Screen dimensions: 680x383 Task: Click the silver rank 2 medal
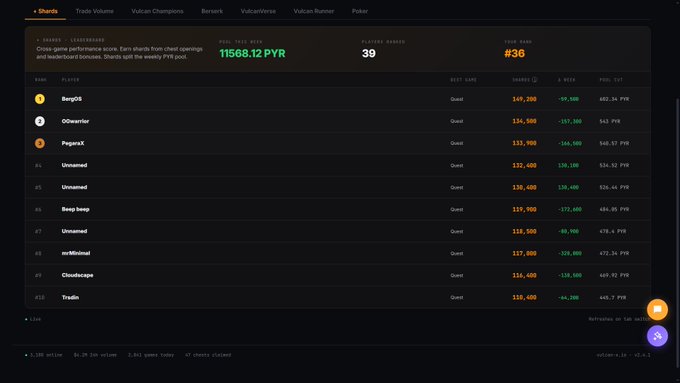click(39, 121)
